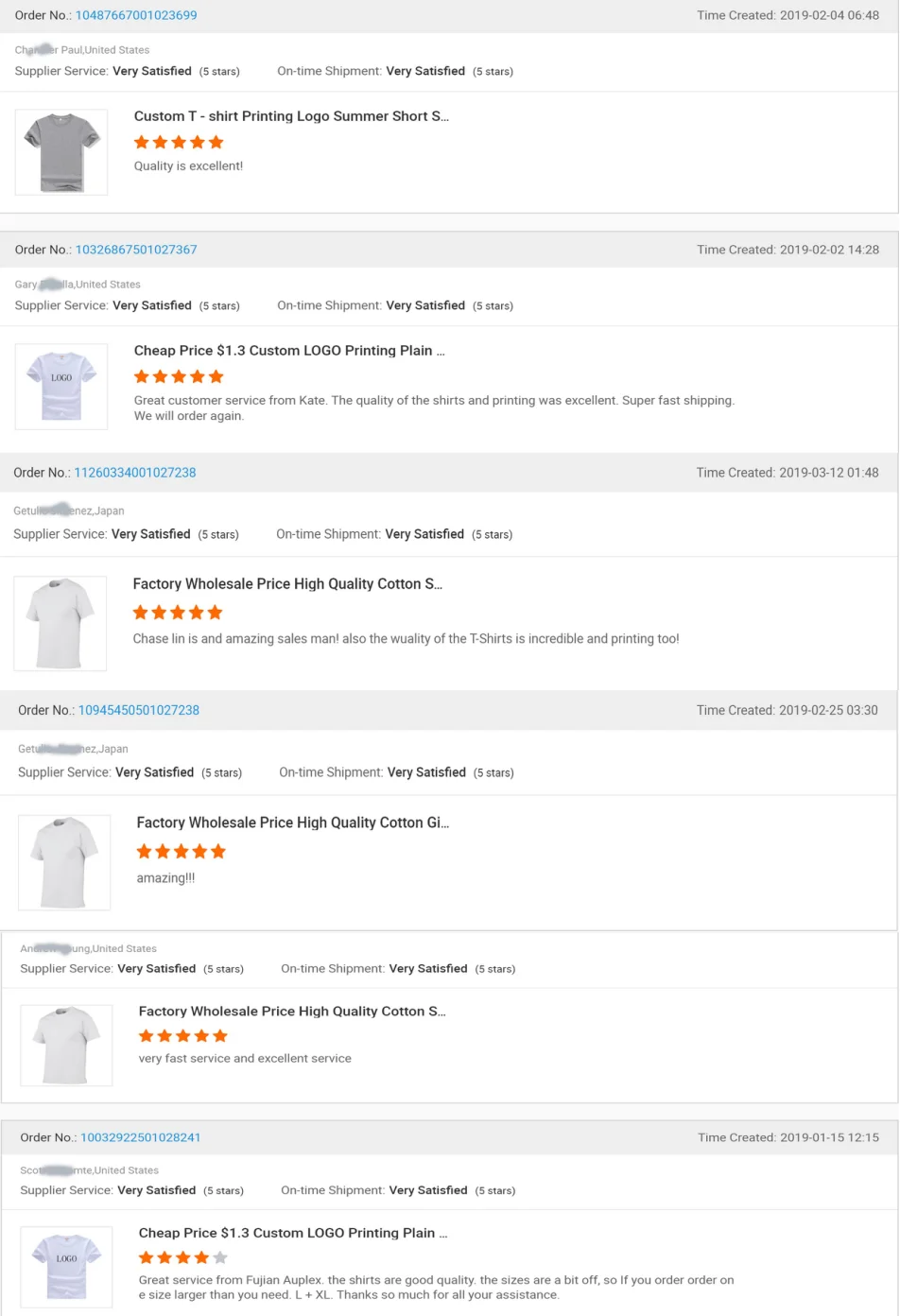The width and height of the screenshot is (900, 1316).
Task: Open the LOGO shirt thumbnail beside the Kate review
Action: (61, 387)
